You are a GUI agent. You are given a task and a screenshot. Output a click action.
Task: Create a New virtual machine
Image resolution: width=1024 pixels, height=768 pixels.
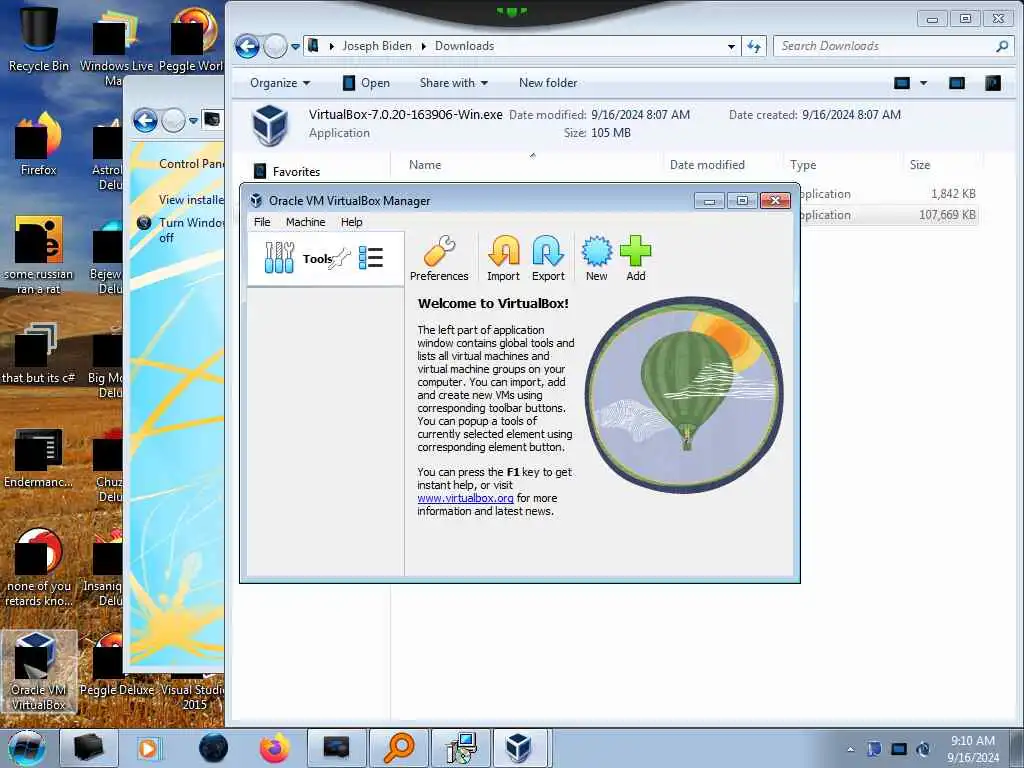pyautogui.click(x=596, y=258)
